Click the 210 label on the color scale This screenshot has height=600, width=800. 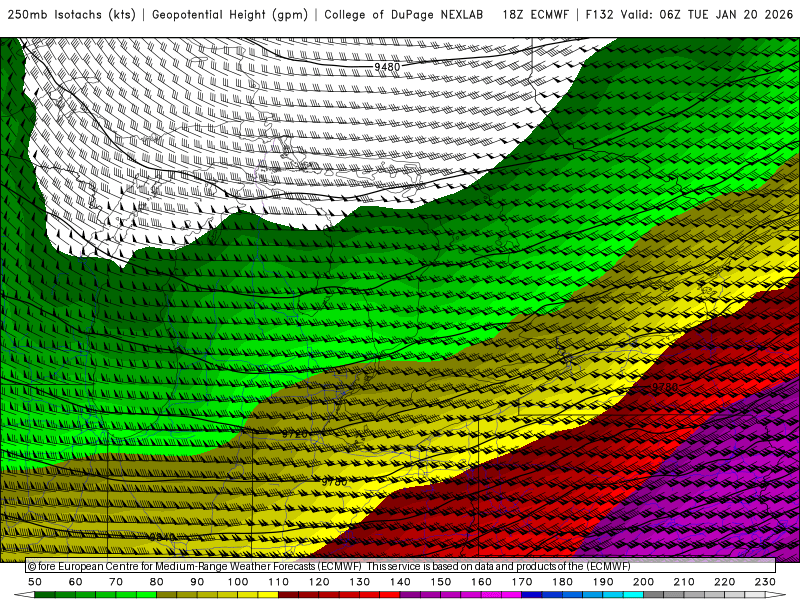pos(684,582)
